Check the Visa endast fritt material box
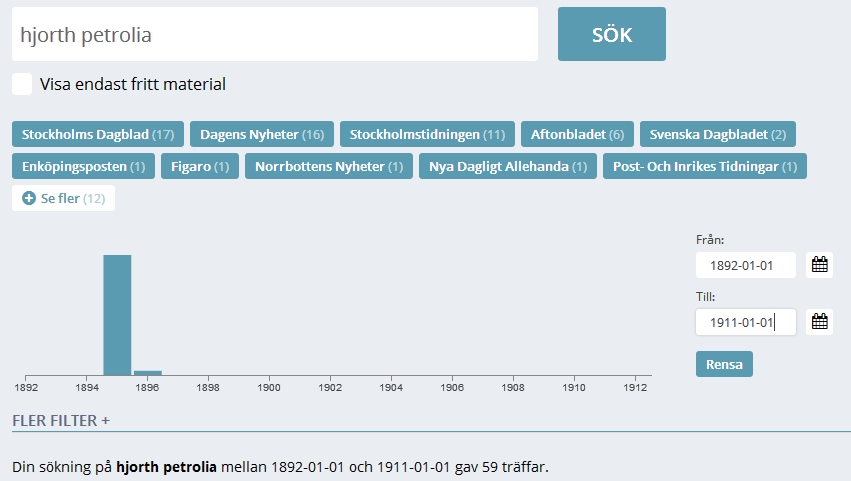This screenshot has width=851, height=481. [x=23, y=84]
